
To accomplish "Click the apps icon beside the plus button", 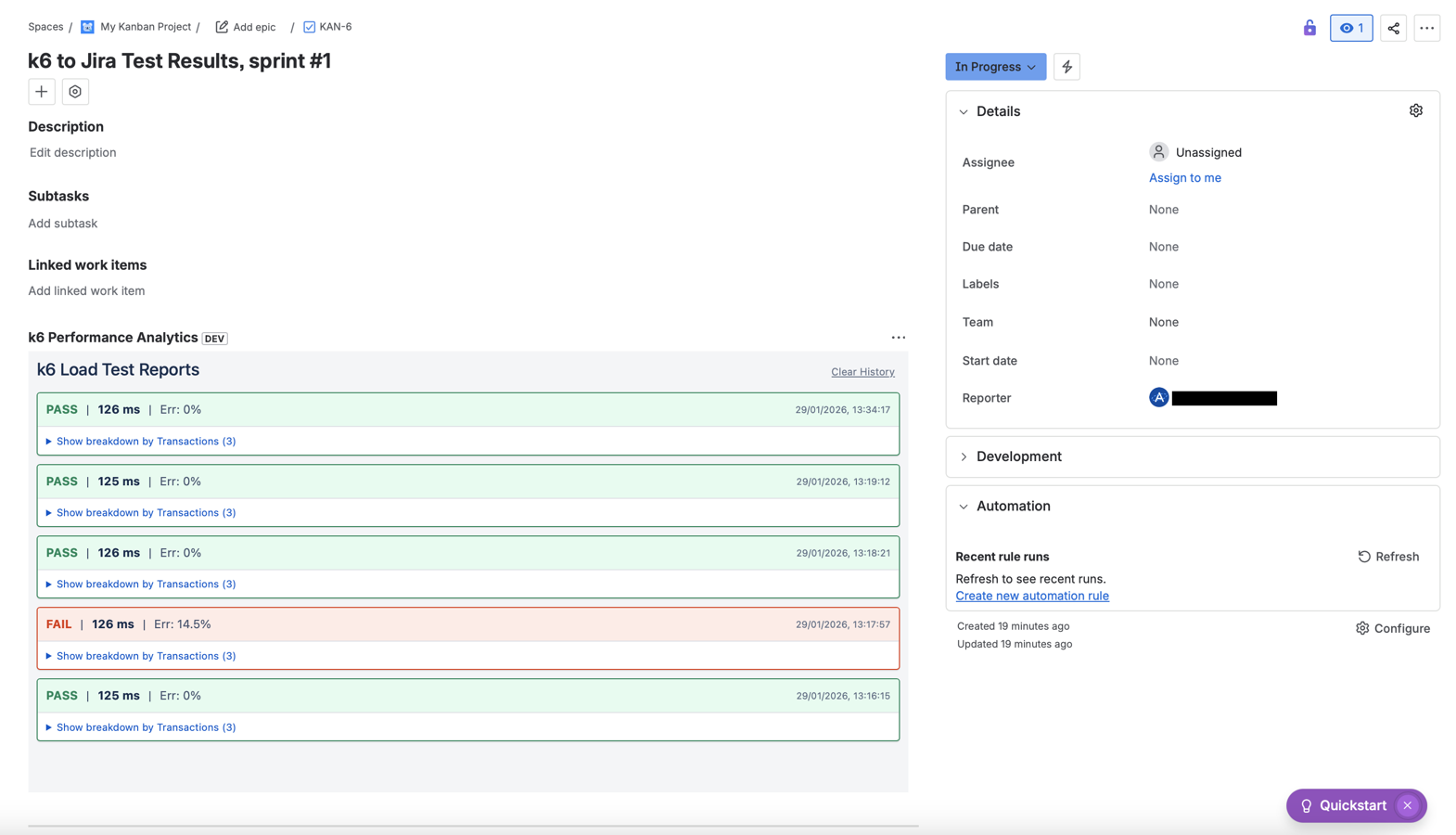I will point(75,92).
